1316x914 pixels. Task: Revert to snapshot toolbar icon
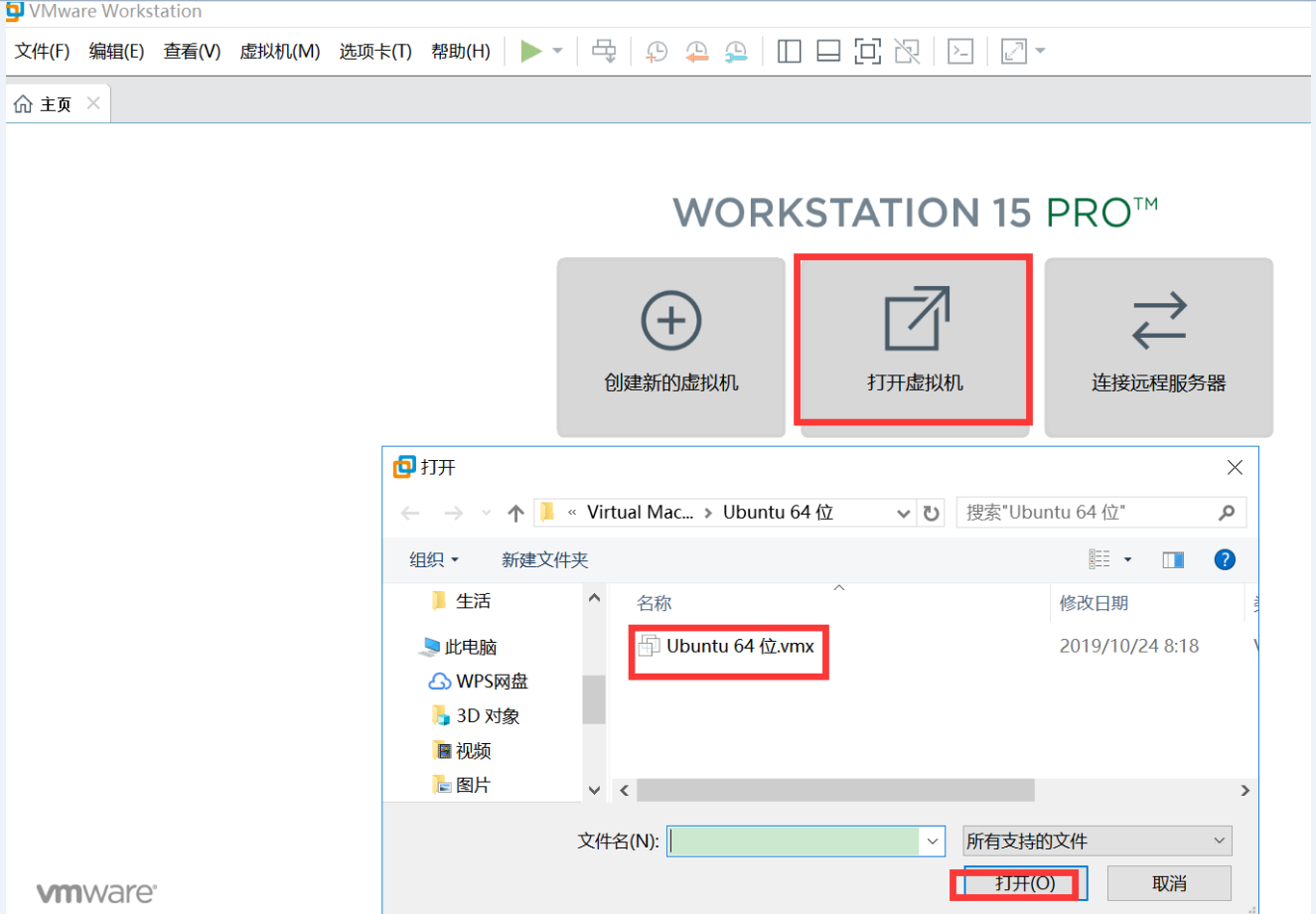point(696,51)
